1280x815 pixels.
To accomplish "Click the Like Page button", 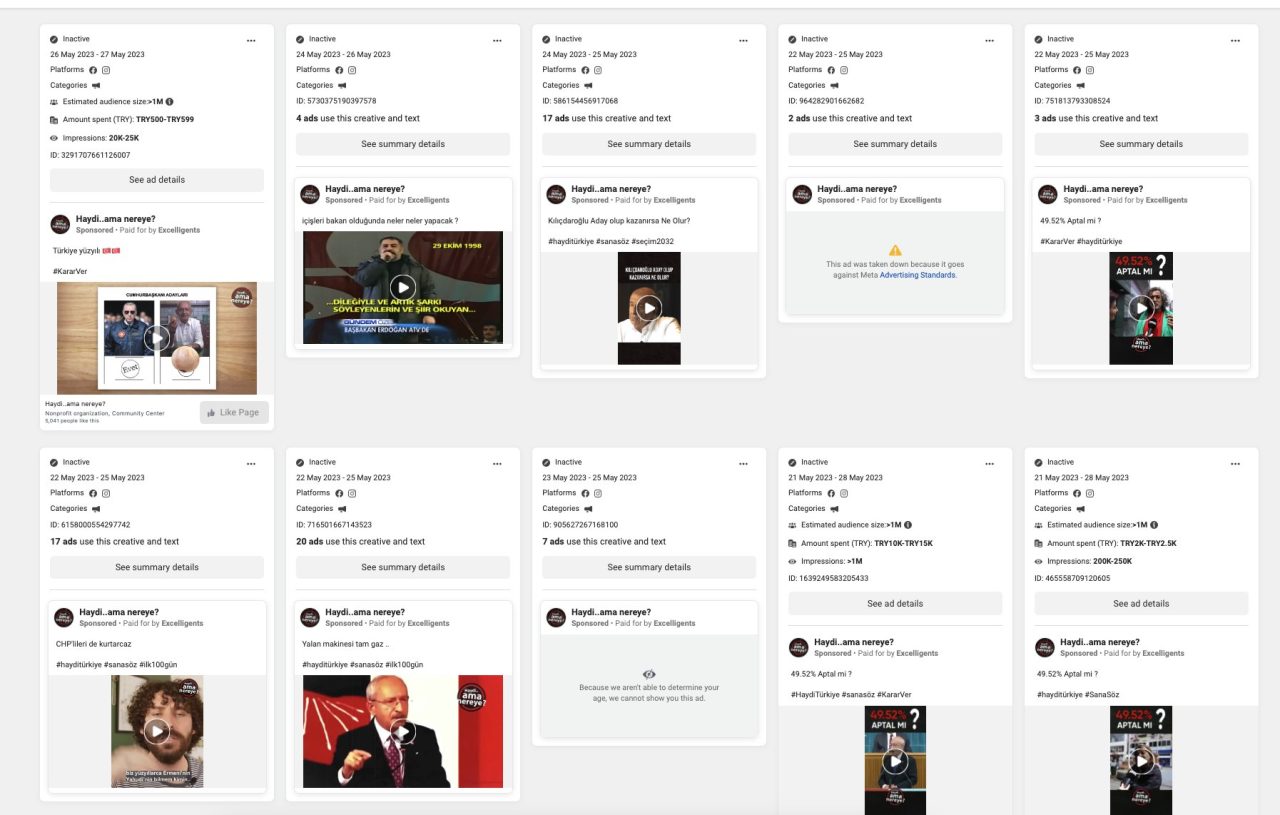I will (234, 412).
